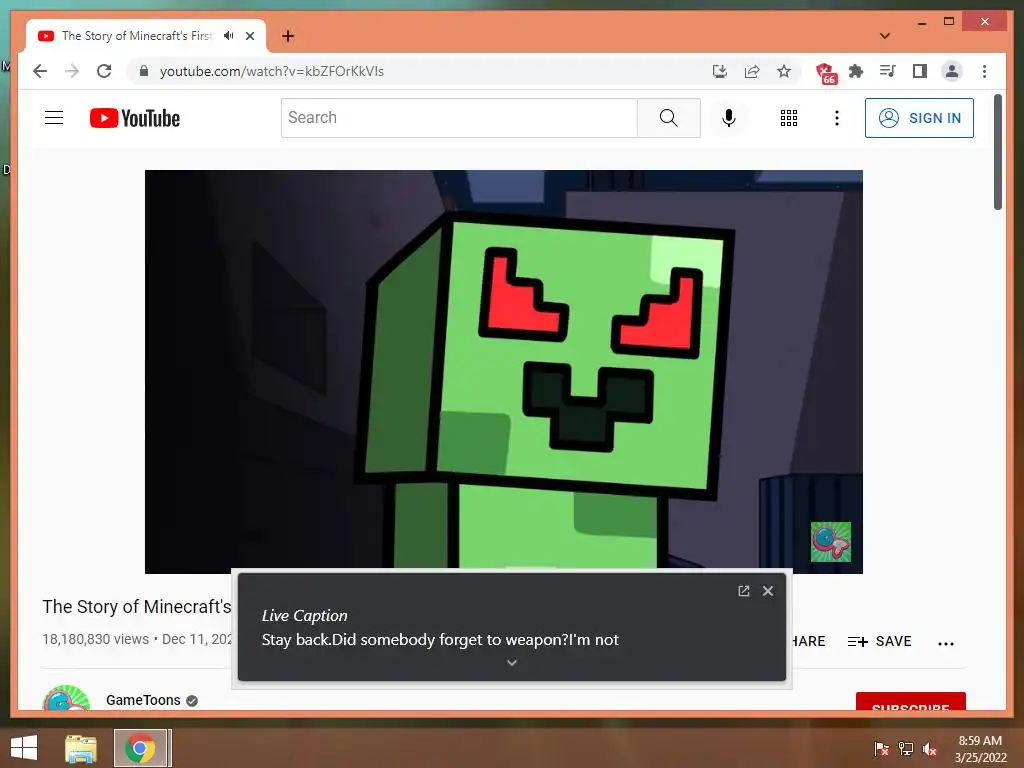Open GameToons channel name link
Image resolution: width=1024 pixels, height=768 pixels.
pos(143,700)
